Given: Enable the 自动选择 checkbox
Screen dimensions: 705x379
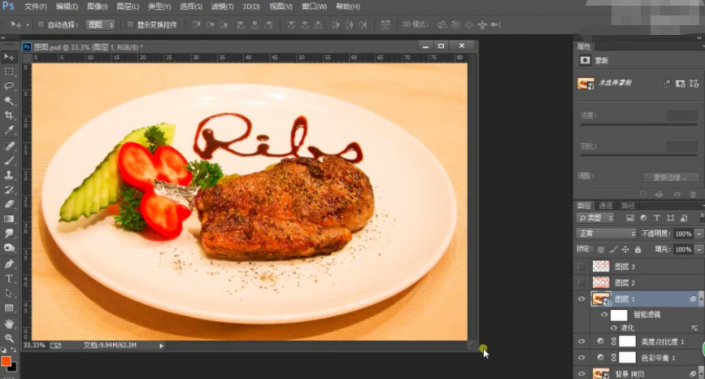Looking at the screenshot, I should coord(41,25).
